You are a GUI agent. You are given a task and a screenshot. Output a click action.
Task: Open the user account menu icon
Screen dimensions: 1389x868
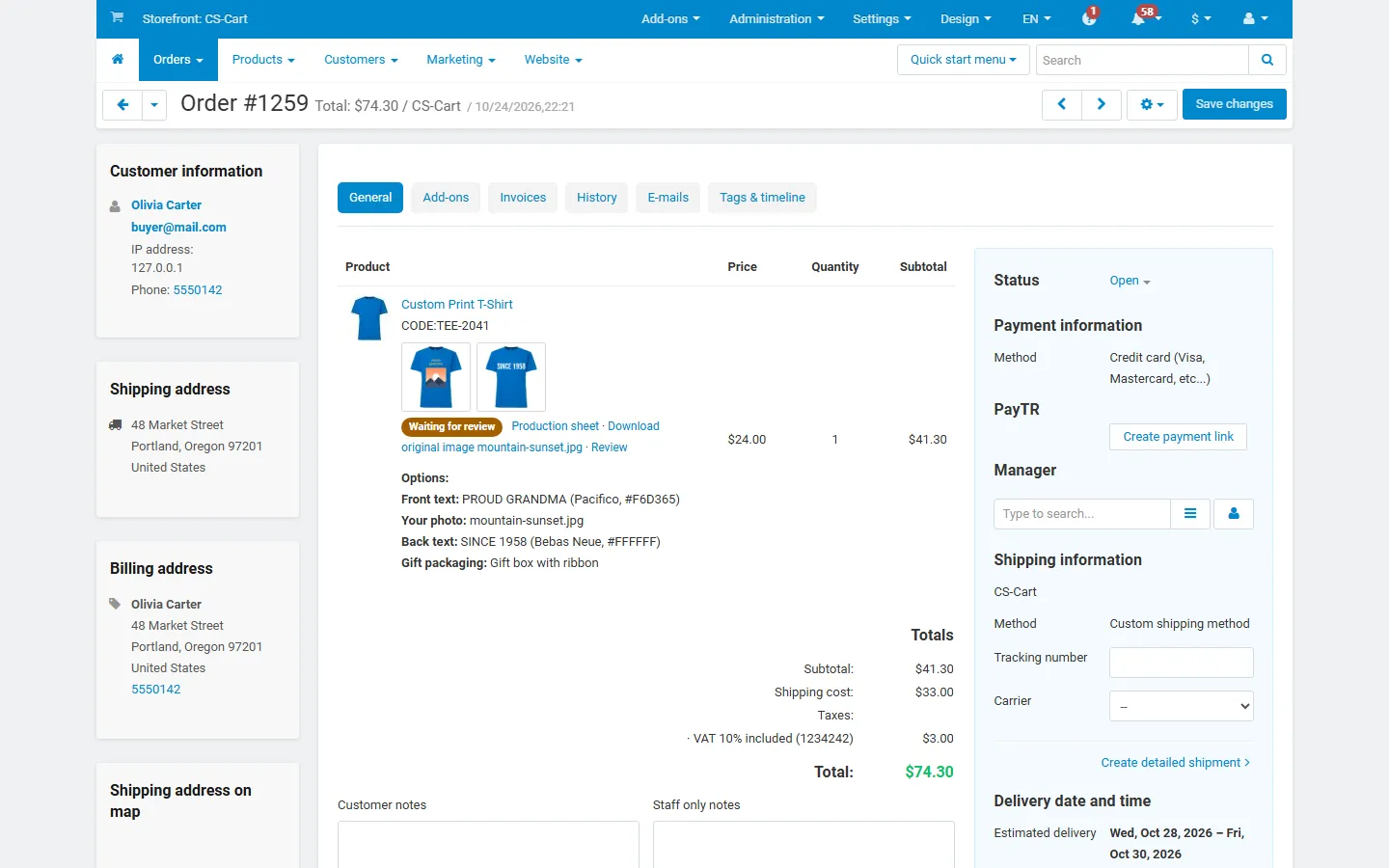pos(1255,18)
